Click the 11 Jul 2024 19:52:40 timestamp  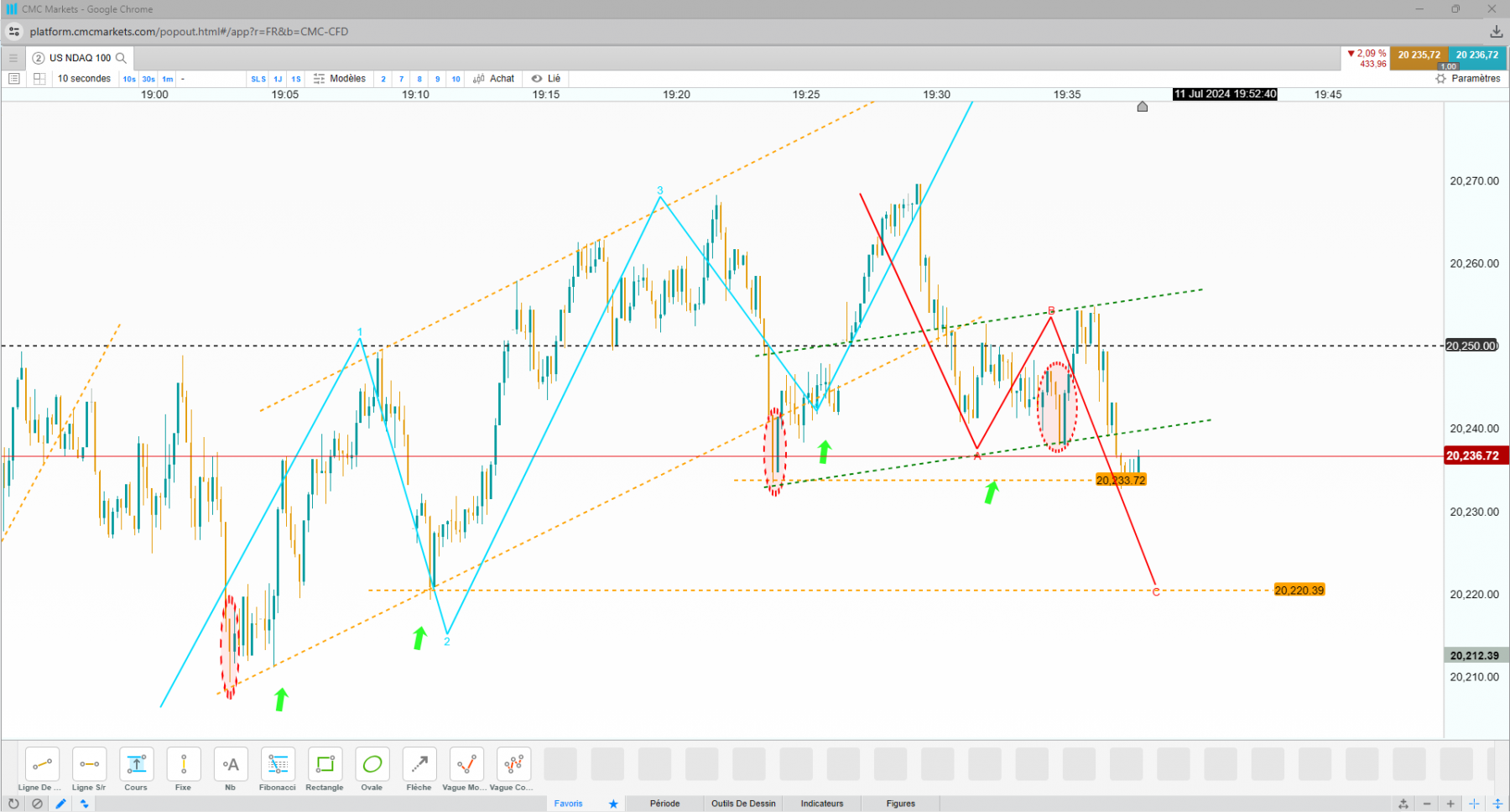tap(1225, 94)
